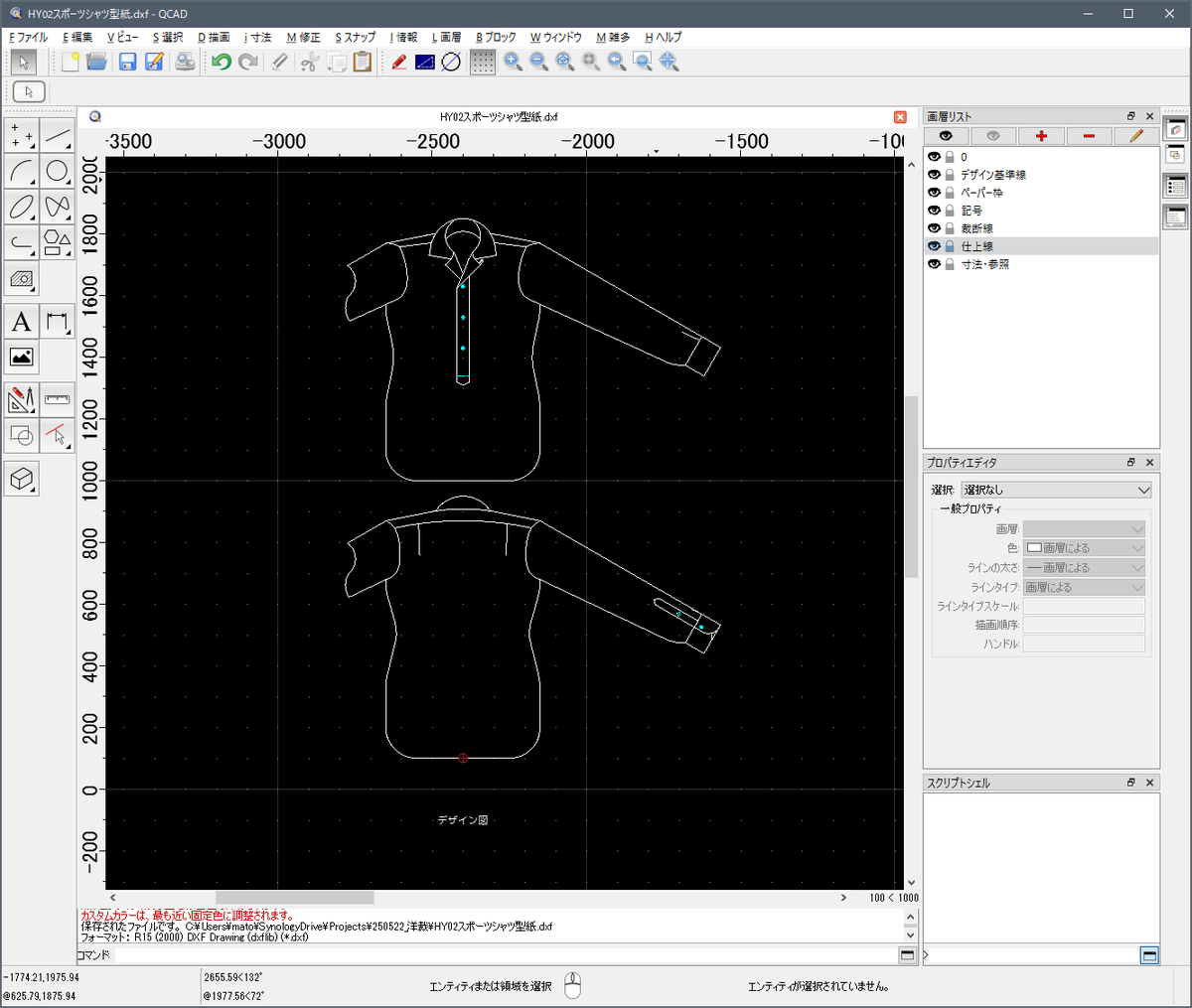Choose the Spline tool group
Viewport: 1192px width, 1008px height.
58,206
